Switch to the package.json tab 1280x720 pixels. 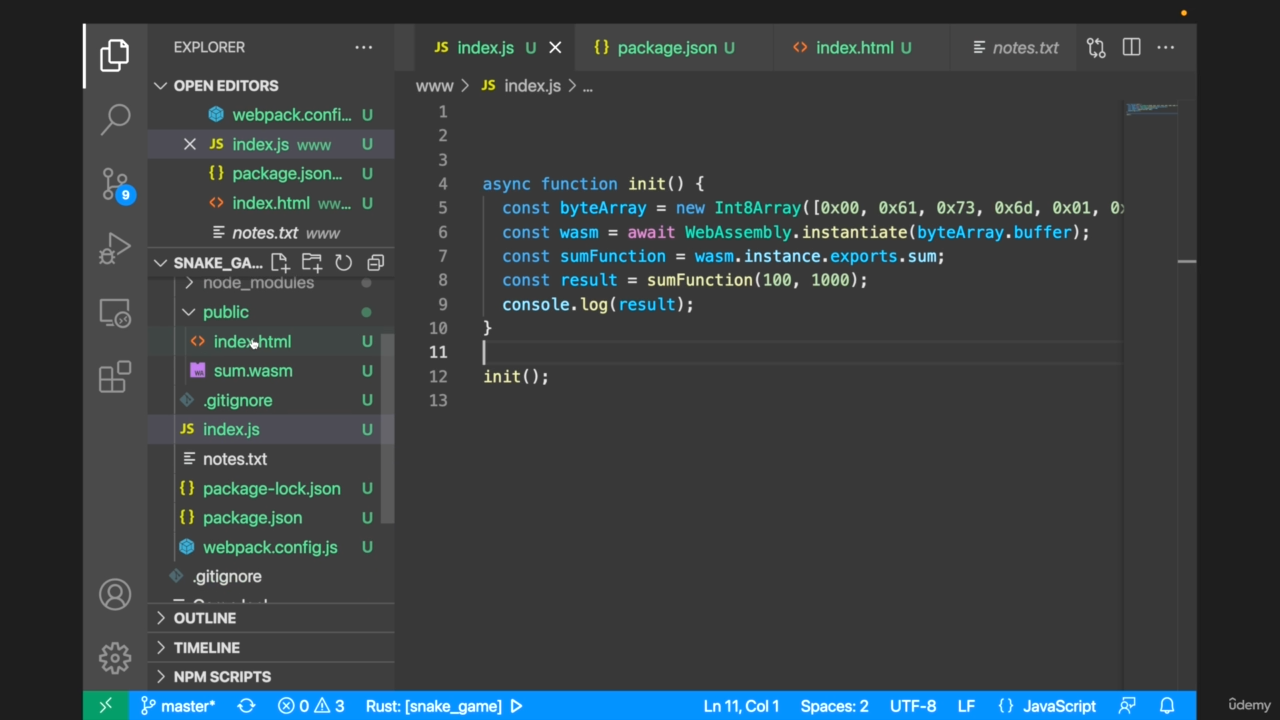pos(665,48)
